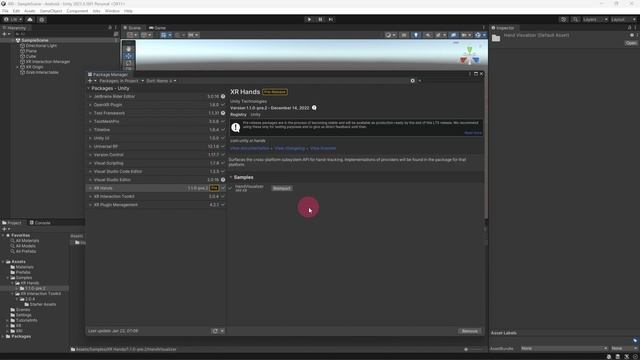This screenshot has width=640, height=360.
Task: Collapse the Samples section
Action: (231, 177)
